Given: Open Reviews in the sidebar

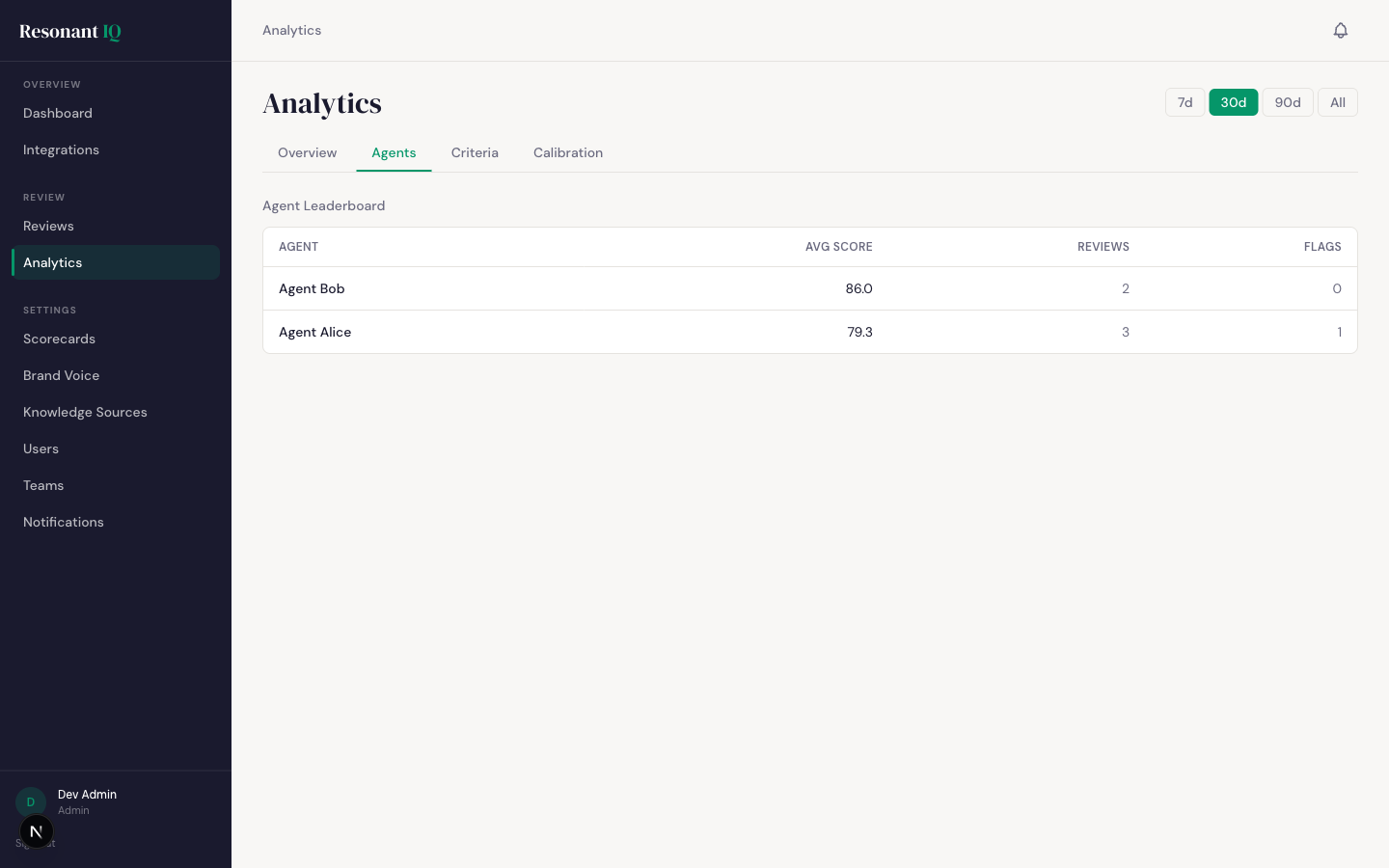Looking at the screenshot, I should click(x=48, y=226).
